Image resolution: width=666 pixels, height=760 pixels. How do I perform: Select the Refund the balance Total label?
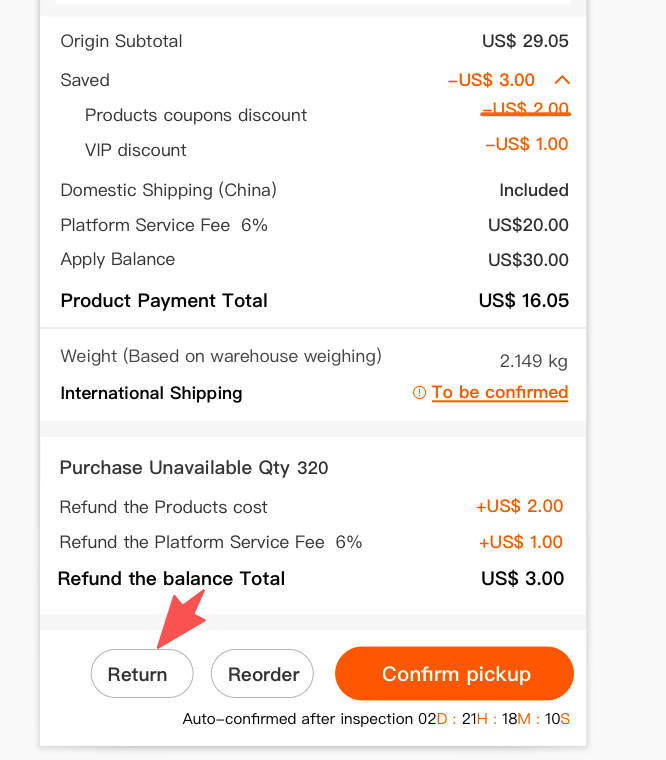point(171,578)
